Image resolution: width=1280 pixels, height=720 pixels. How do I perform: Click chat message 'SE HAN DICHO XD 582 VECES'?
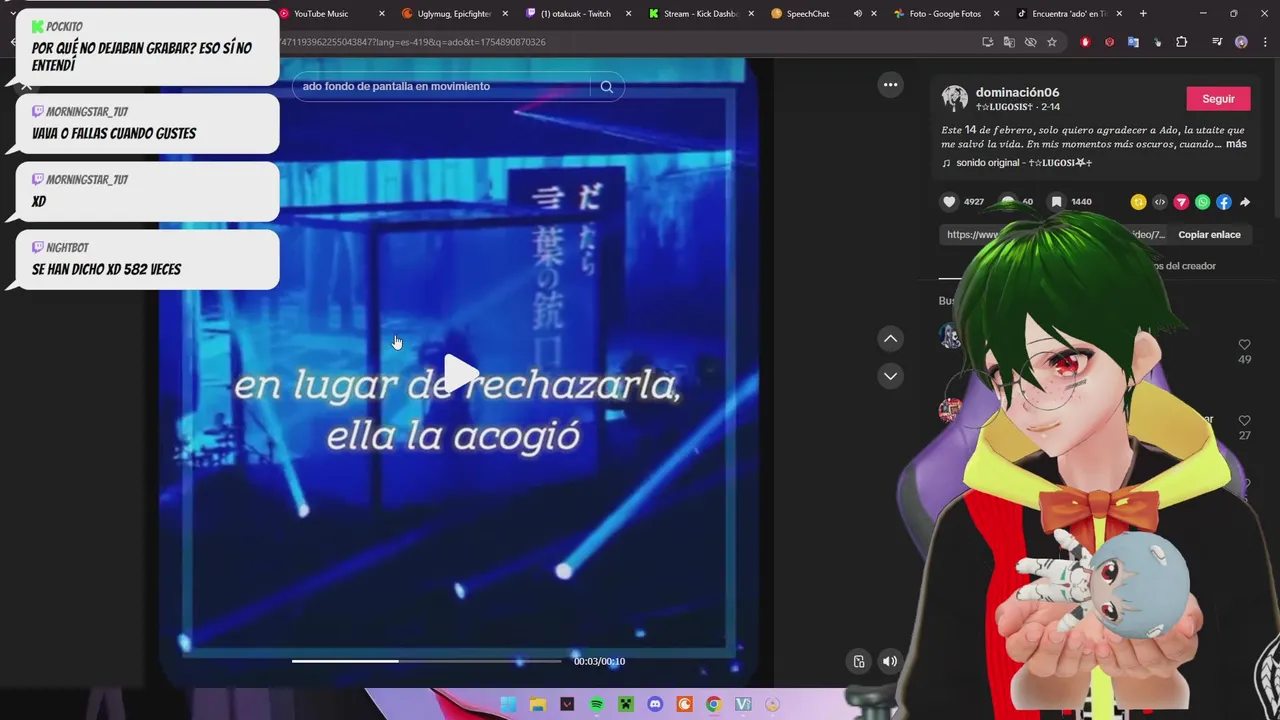click(x=106, y=270)
